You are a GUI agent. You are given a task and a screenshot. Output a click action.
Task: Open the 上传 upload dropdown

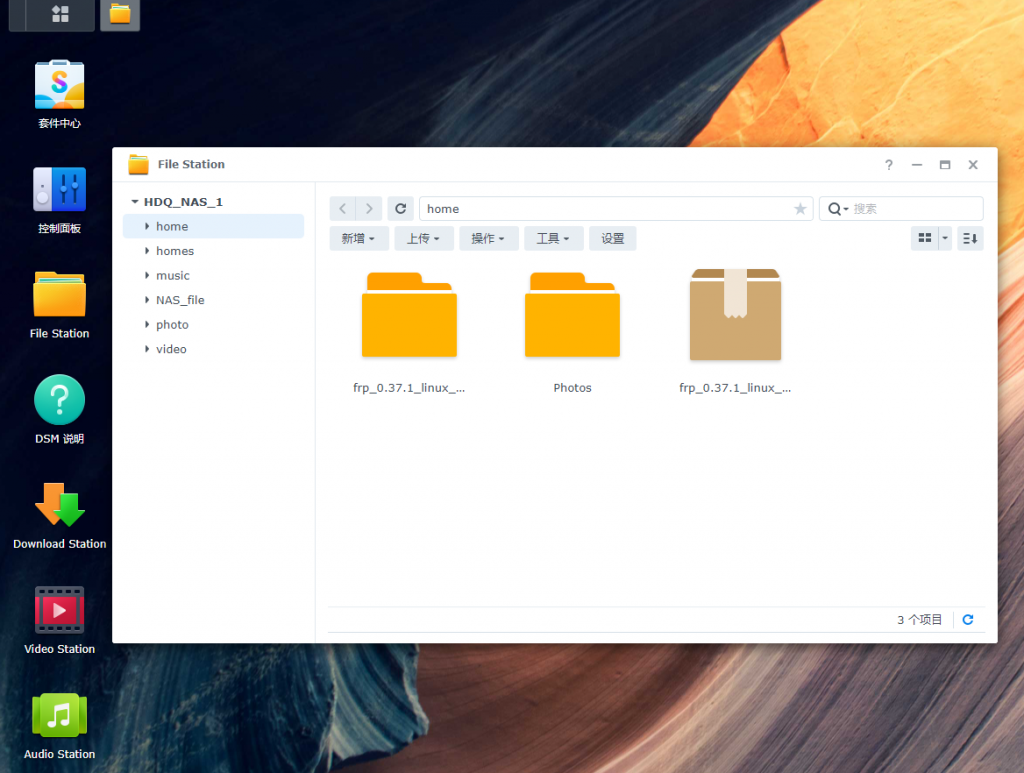[x=424, y=238]
